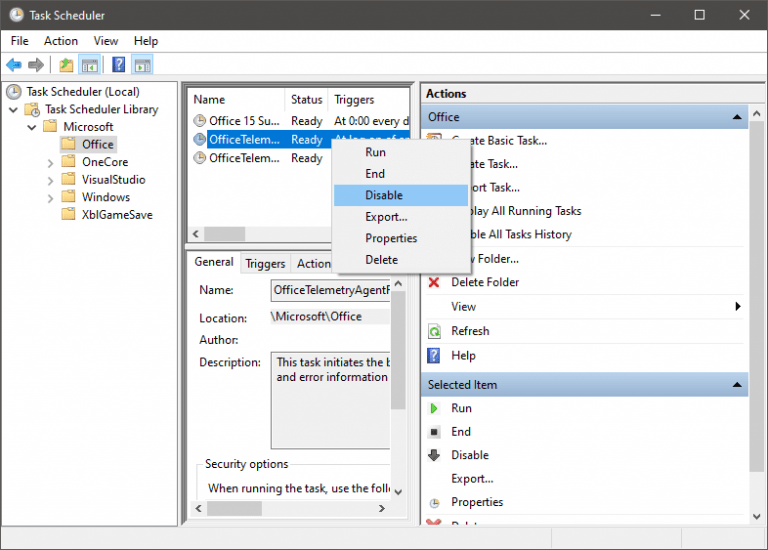The width and height of the screenshot is (768, 550).
Task: Collapse the Office section in Actions pane
Action: coord(738,117)
